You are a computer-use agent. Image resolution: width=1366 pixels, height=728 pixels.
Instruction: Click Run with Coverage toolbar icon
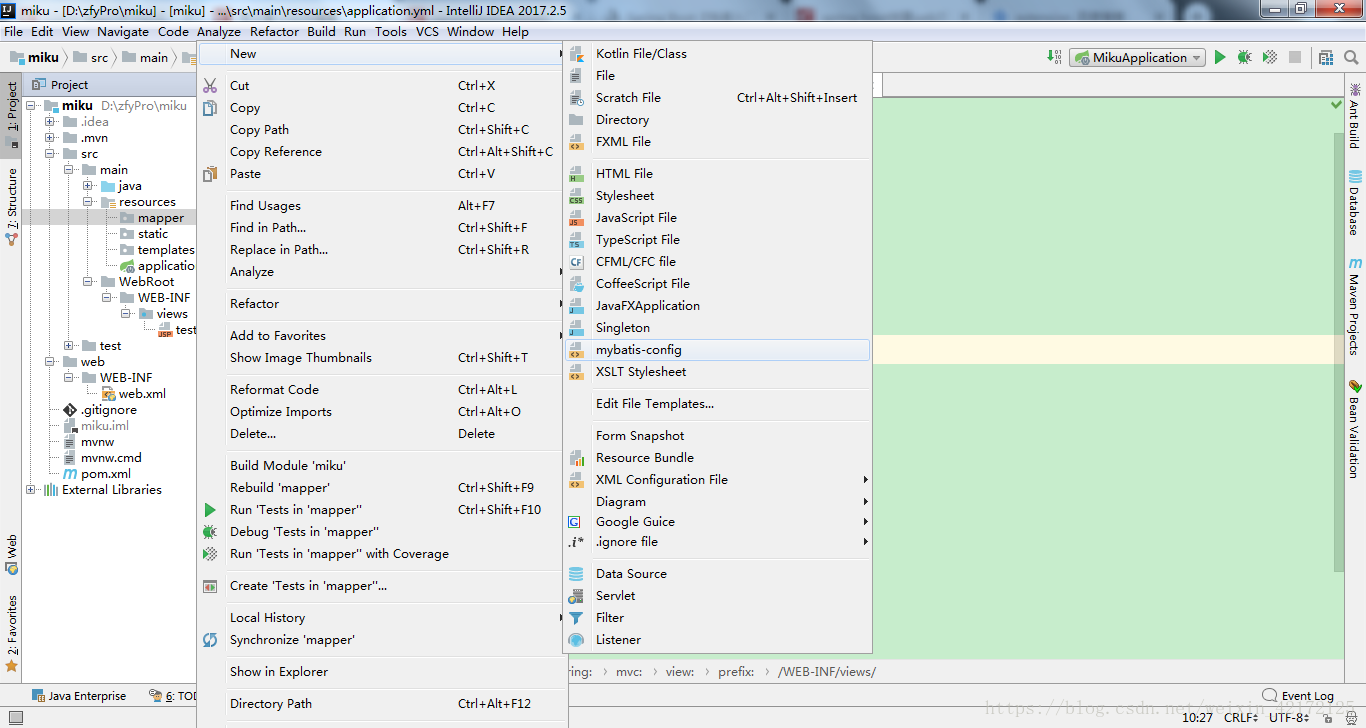[1270, 58]
